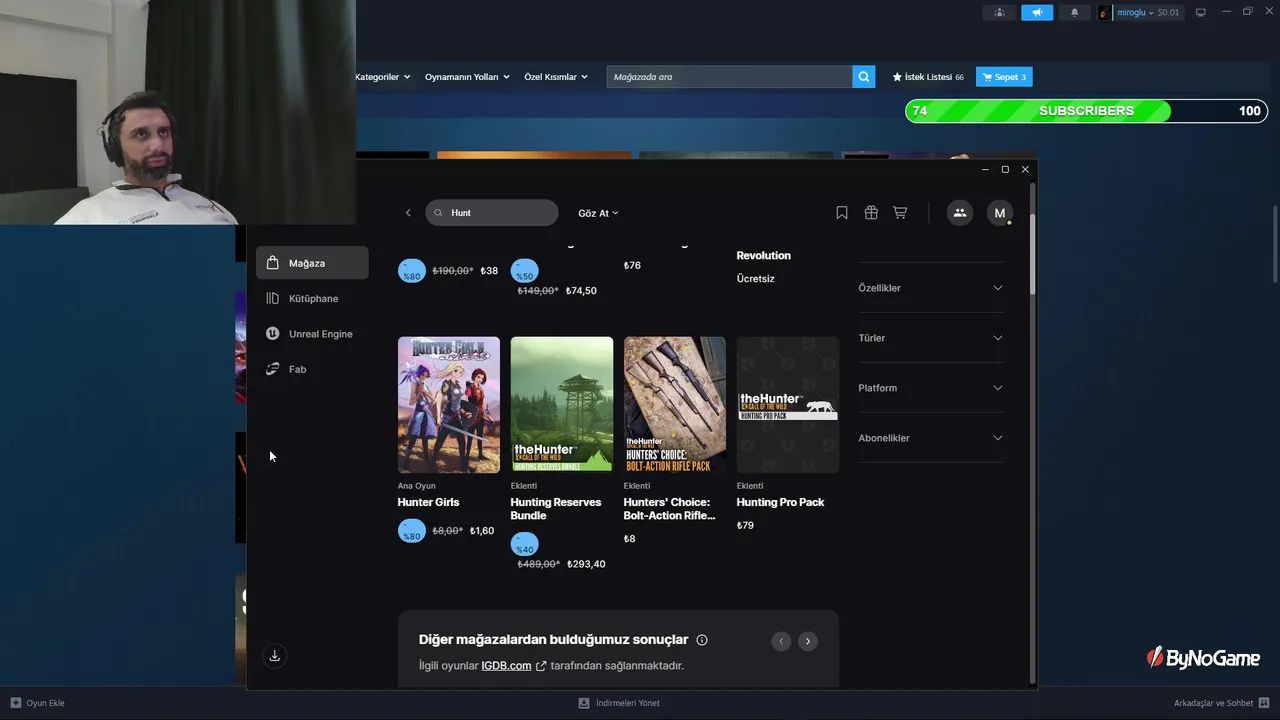Viewport: 1280px width, 720px height.
Task: Open Kategoriler menu in Steam store
Action: point(383,77)
